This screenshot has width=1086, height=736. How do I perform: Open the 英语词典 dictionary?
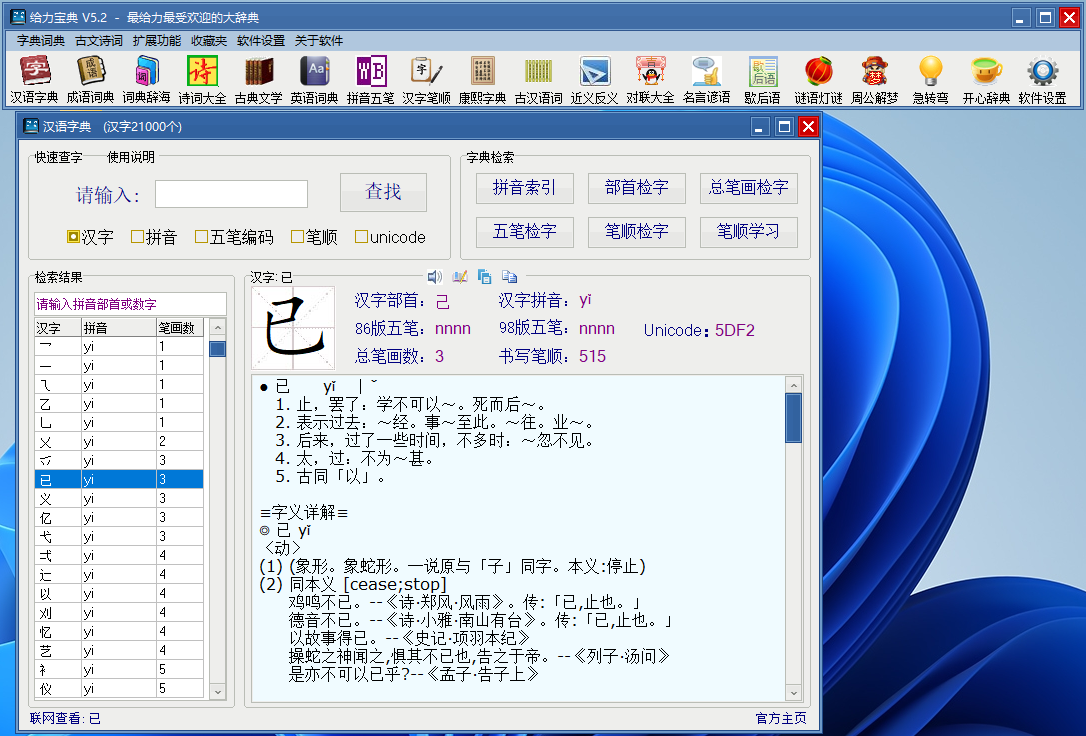coord(314,80)
